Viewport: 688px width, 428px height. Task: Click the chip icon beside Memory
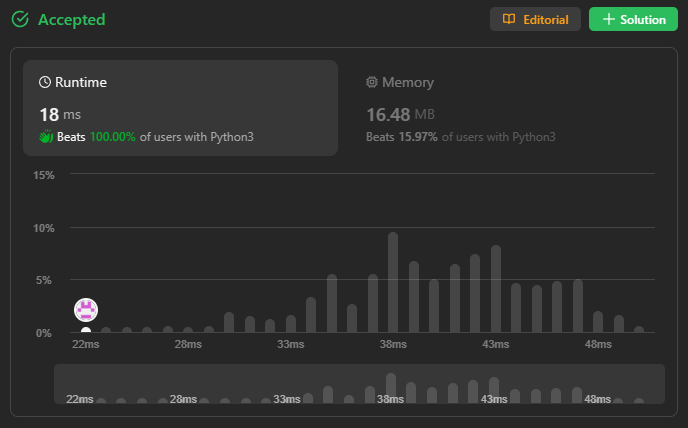[x=372, y=83]
